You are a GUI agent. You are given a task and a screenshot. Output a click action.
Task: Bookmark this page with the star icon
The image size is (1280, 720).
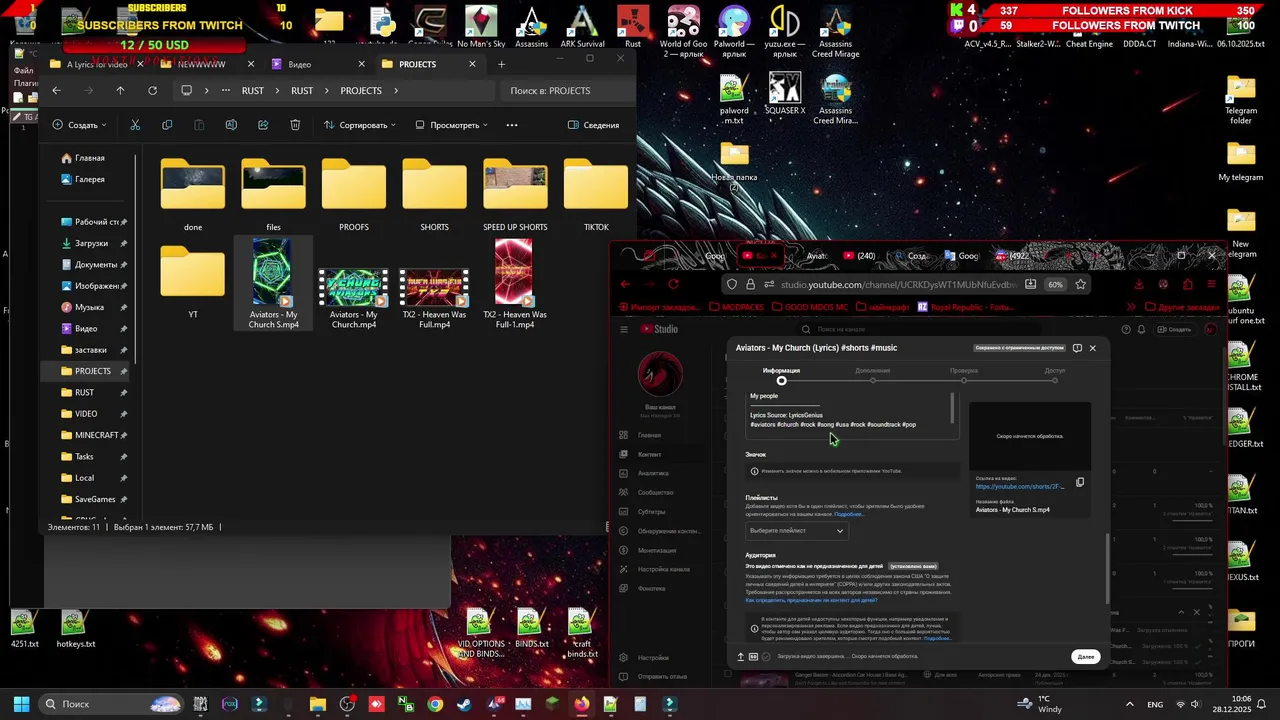(1081, 284)
